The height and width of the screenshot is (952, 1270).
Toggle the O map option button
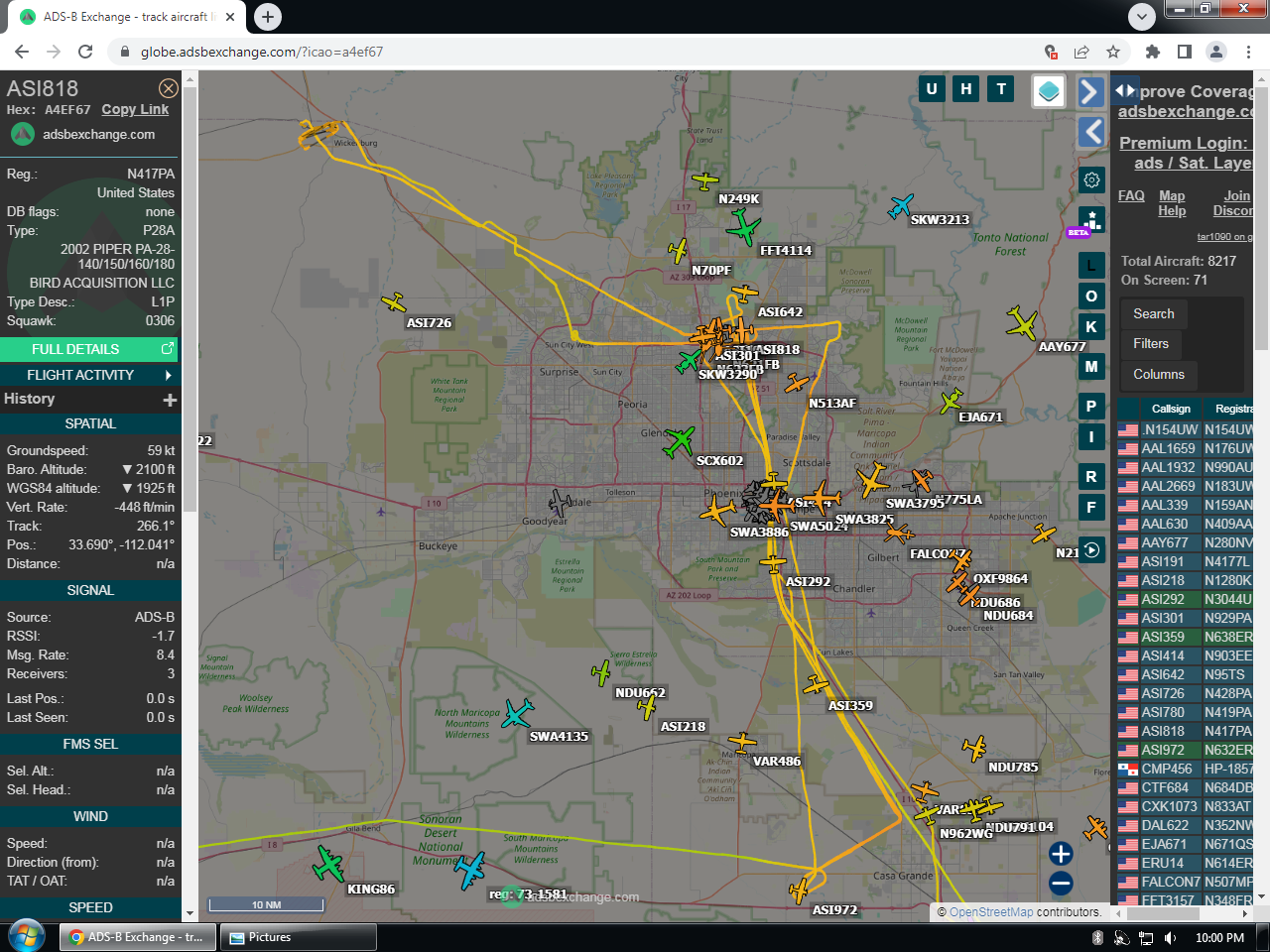pyautogui.click(x=1091, y=296)
